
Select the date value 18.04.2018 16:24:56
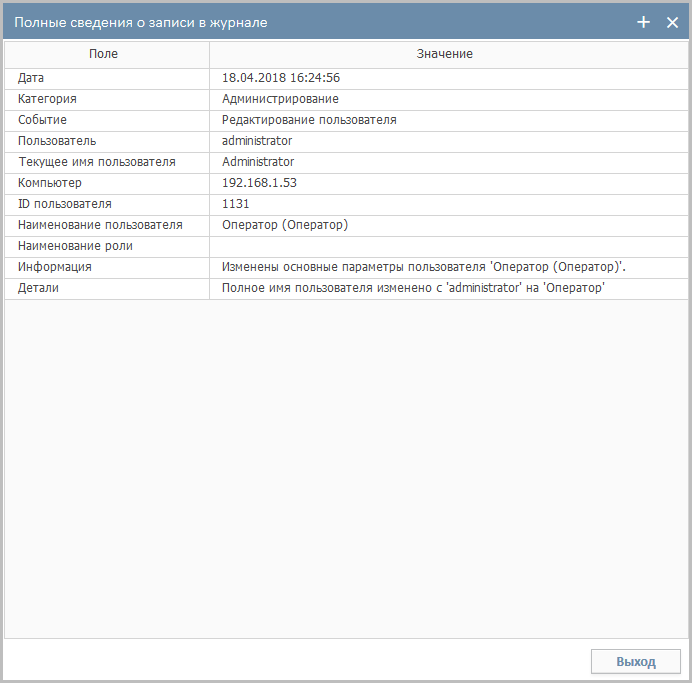click(x=281, y=78)
